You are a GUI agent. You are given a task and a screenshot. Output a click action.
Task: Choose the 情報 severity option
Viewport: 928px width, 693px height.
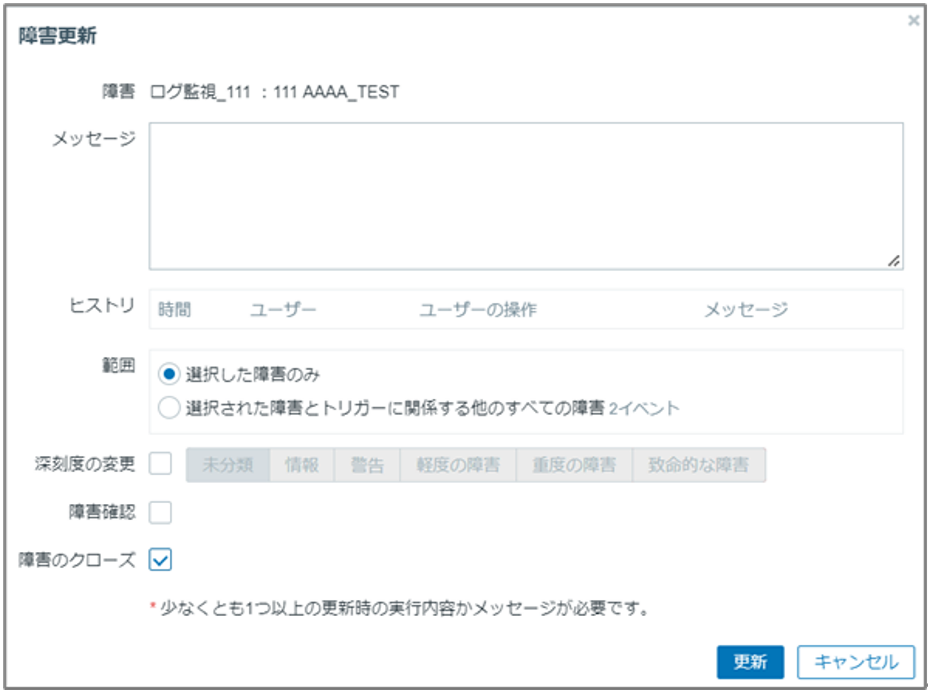tap(302, 465)
